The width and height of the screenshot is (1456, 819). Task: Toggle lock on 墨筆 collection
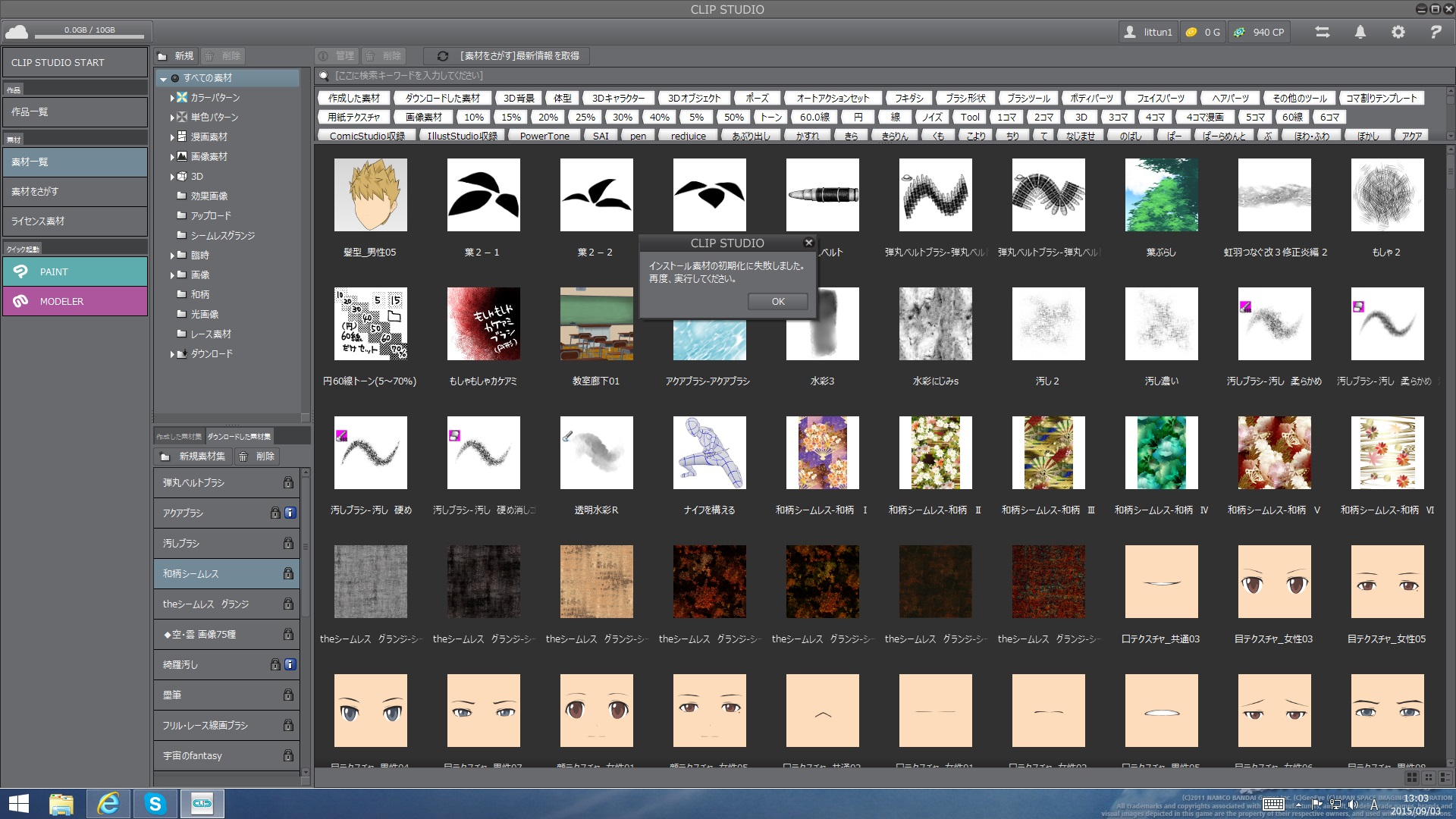click(288, 695)
